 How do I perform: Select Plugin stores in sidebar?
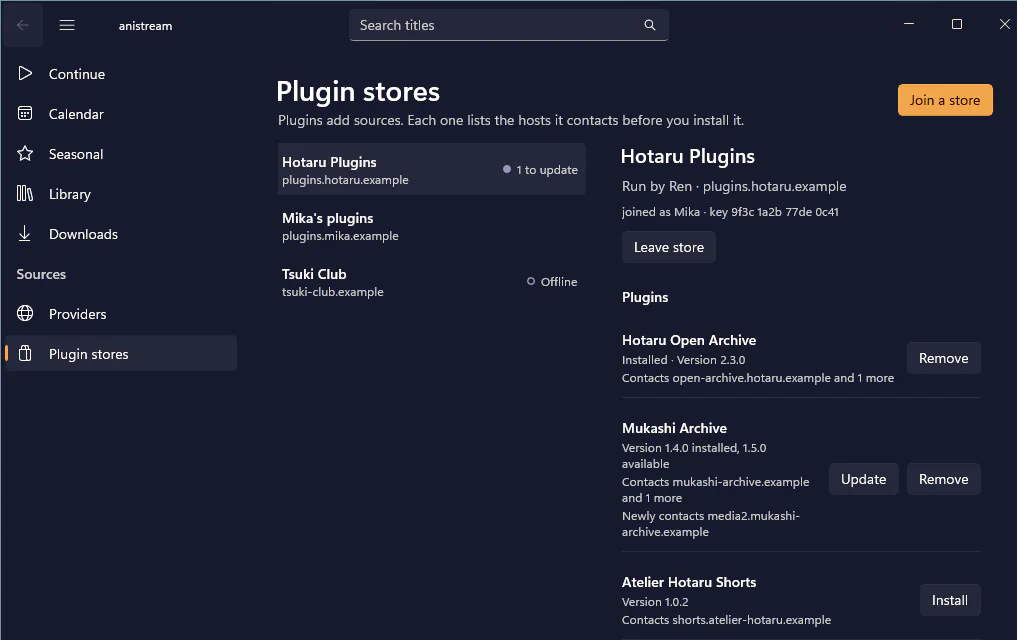(121, 354)
